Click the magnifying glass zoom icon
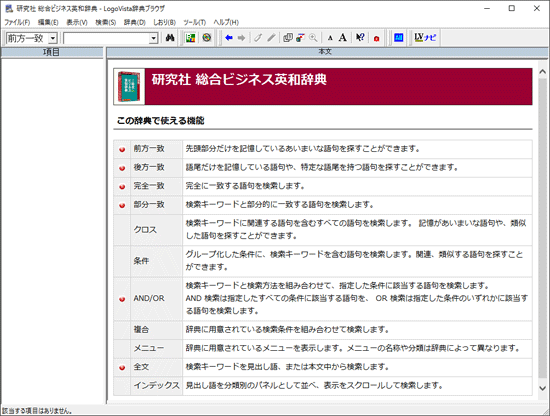 (313, 38)
